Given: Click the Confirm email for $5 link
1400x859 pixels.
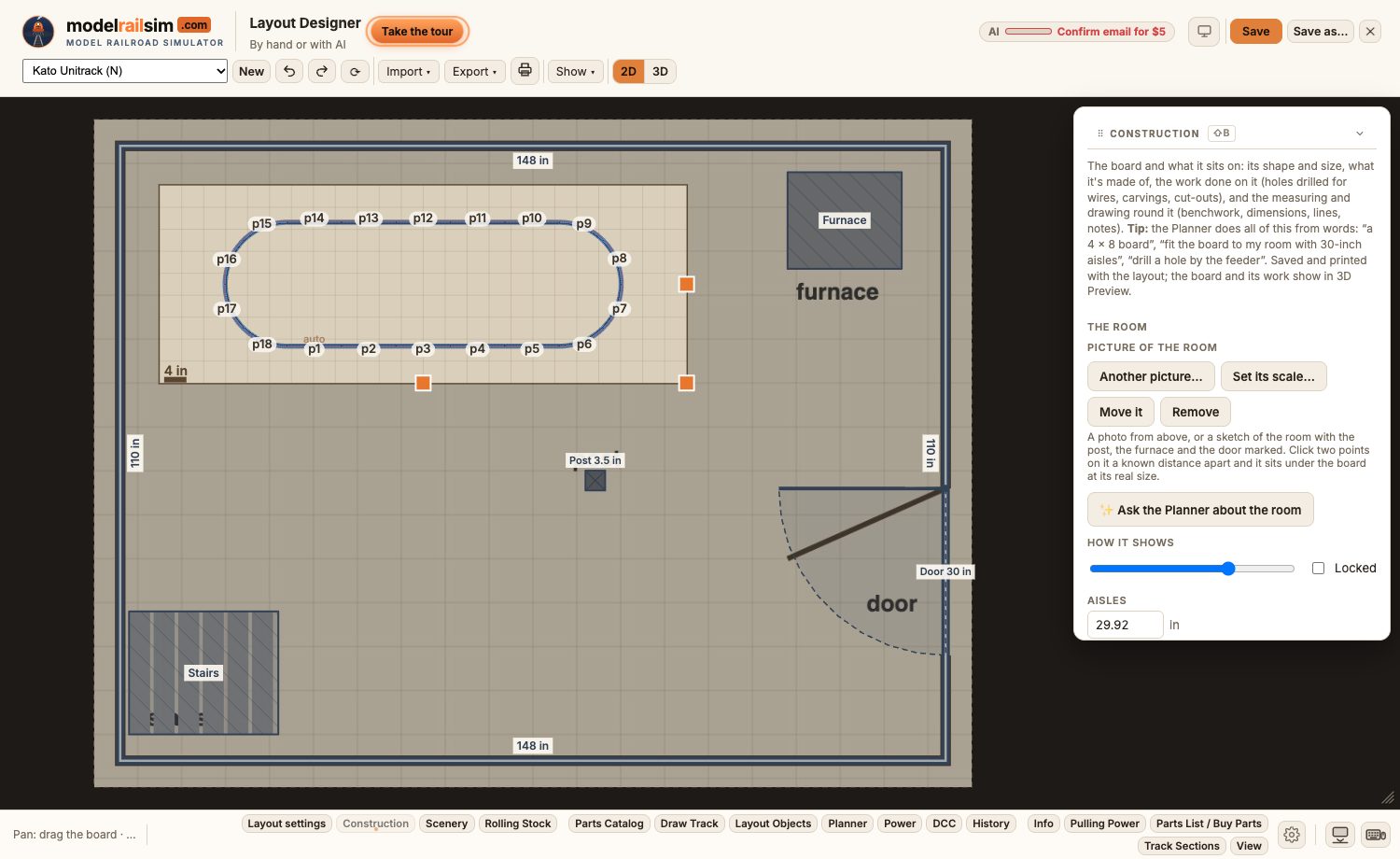Looking at the screenshot, I should [x=1111, y=32].
